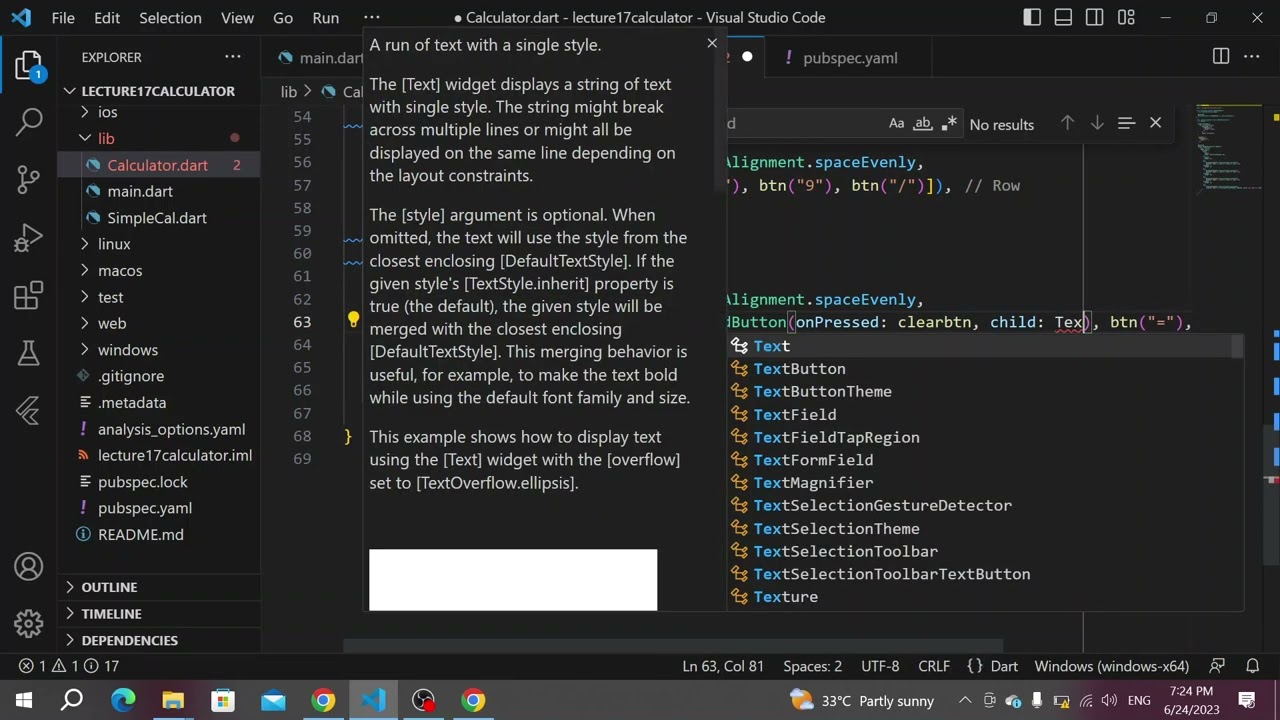Toggle the secondary side bar

[1095, 18]
